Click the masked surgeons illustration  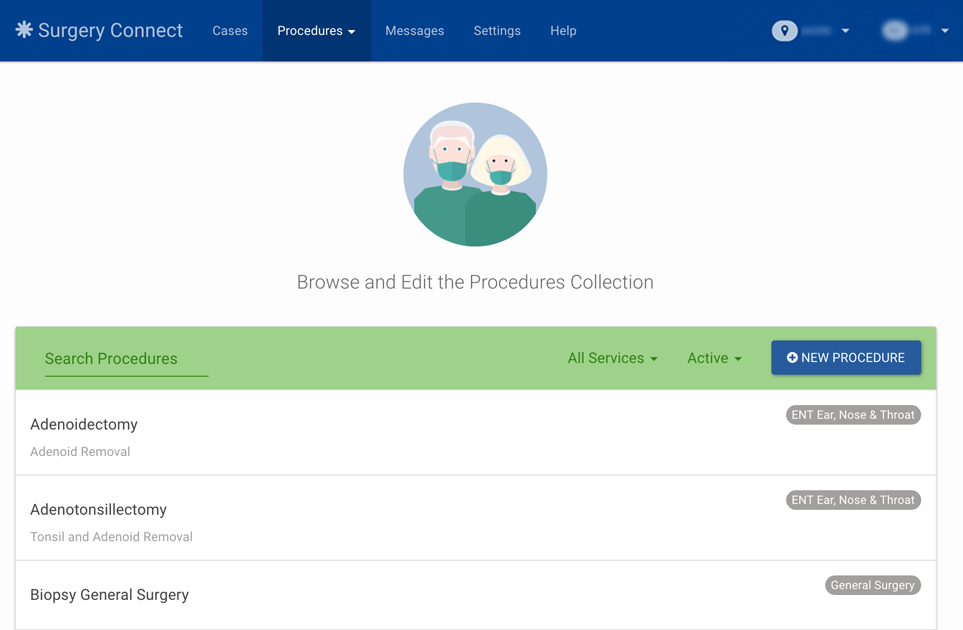click(475, 174)
